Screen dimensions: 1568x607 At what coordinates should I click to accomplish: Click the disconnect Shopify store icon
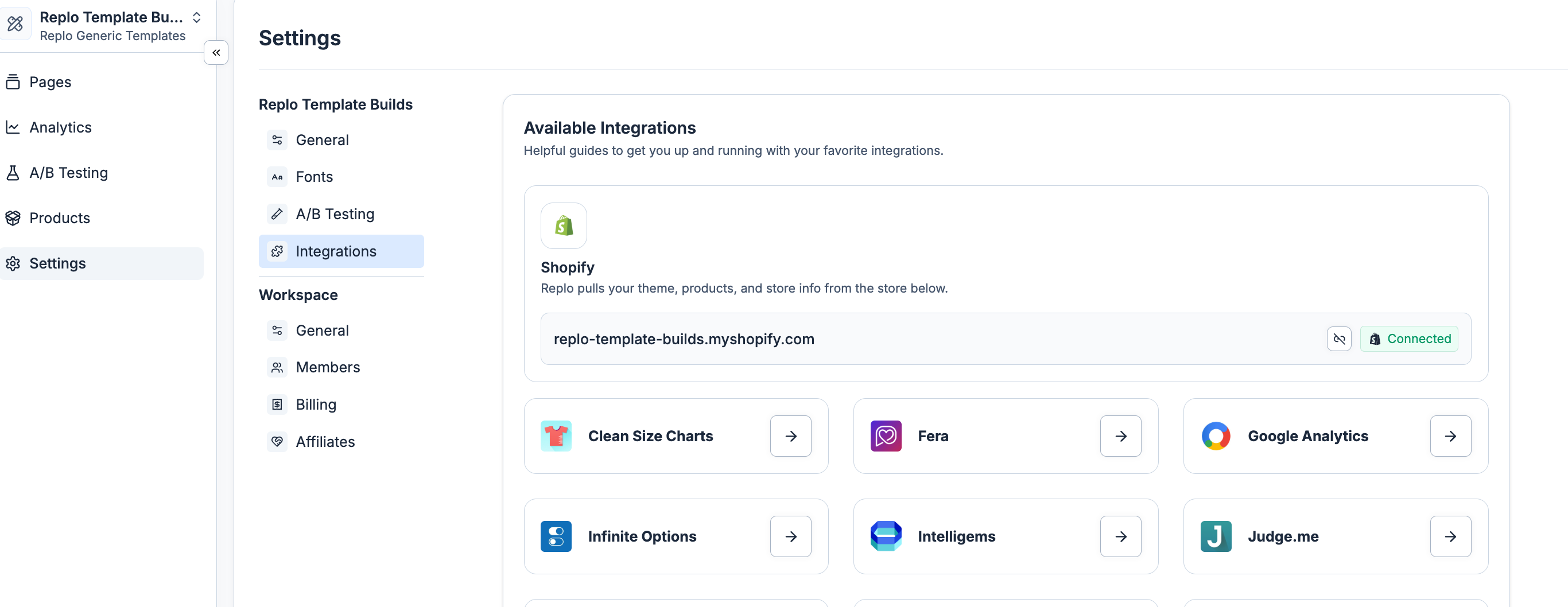tap(1338, 338)
